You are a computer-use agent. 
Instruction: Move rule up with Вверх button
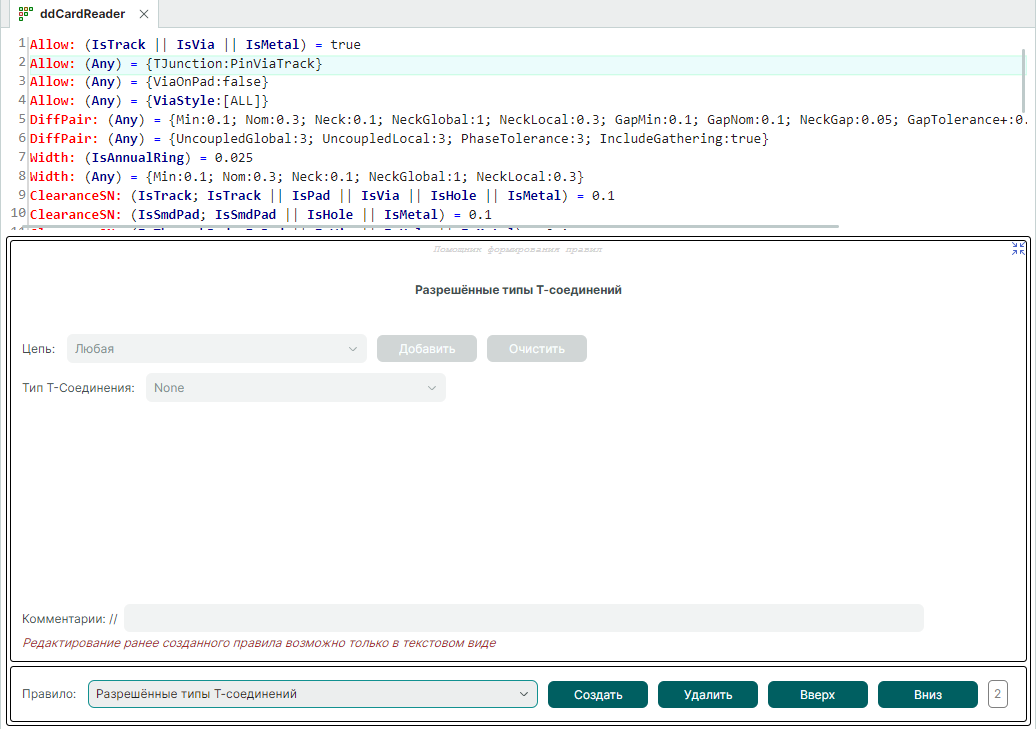point(817,694)
